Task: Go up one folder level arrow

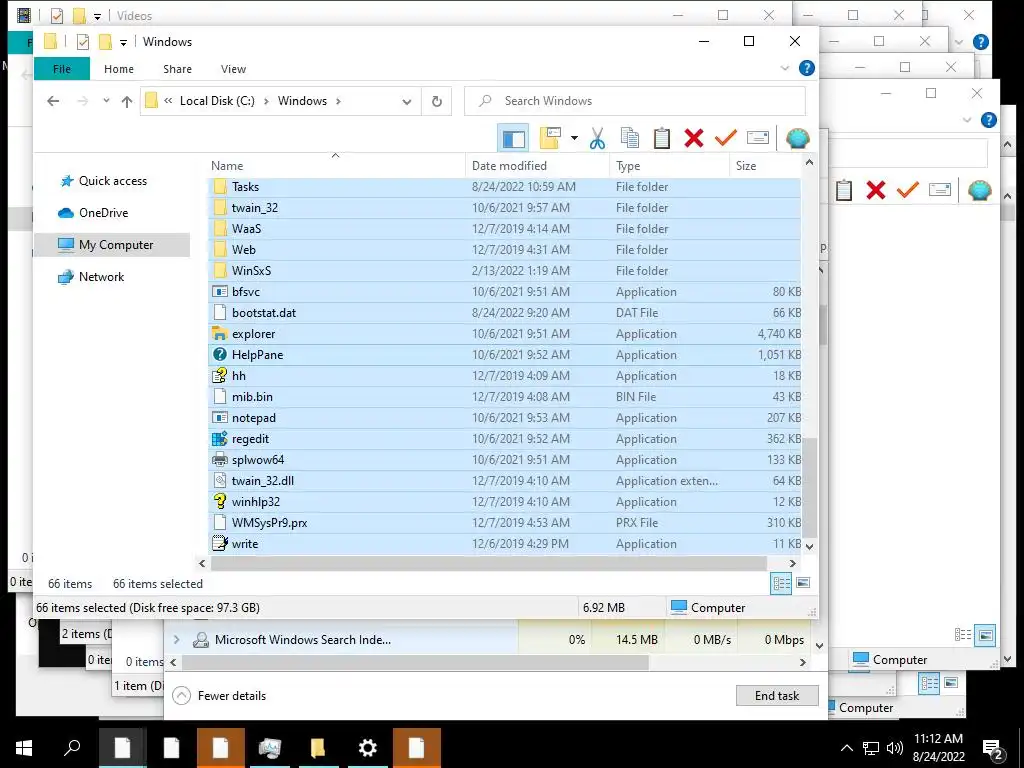Action: [127, 101]
